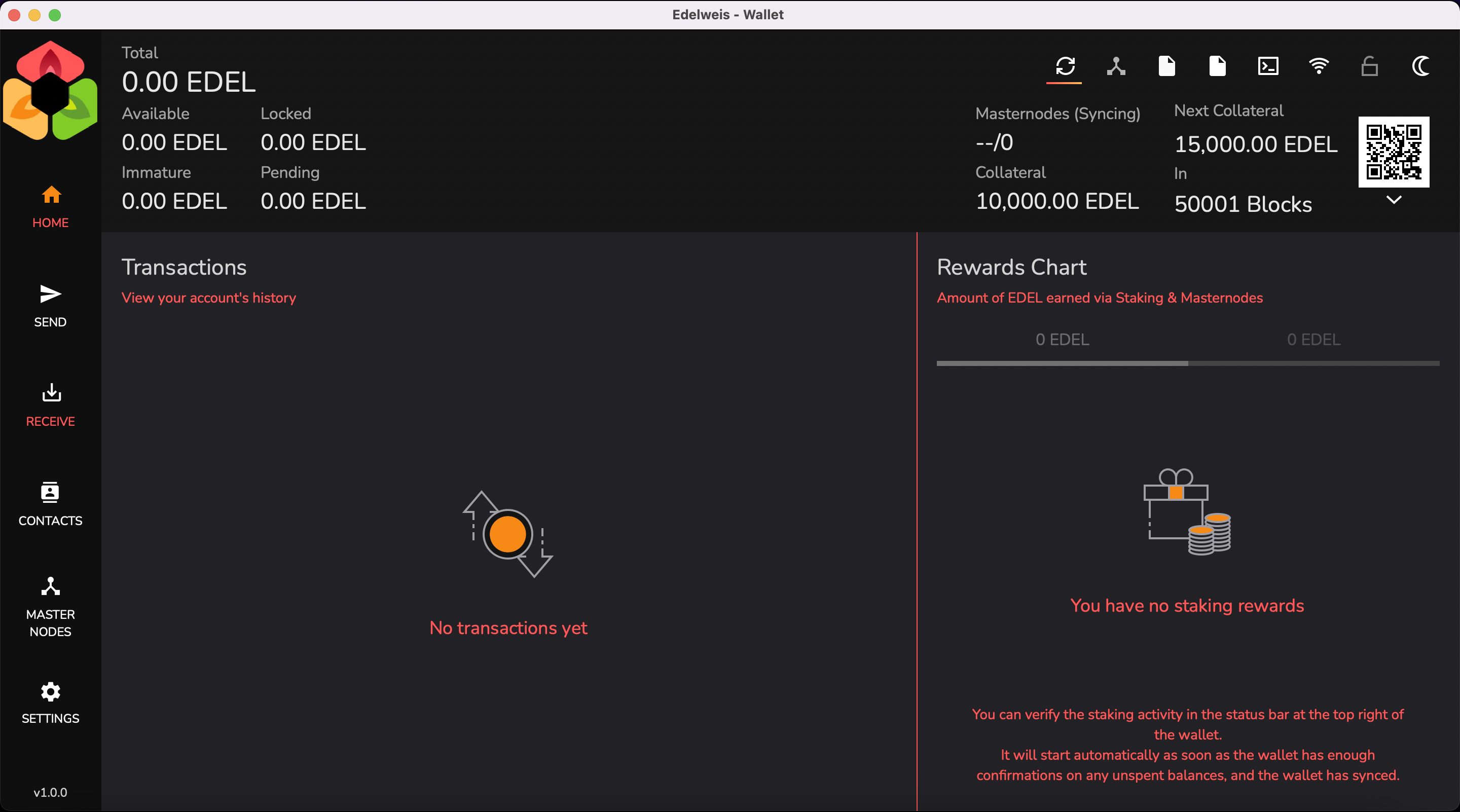
Task: Click the Total 0.00 EDEL balance
Action: point(189,82)
